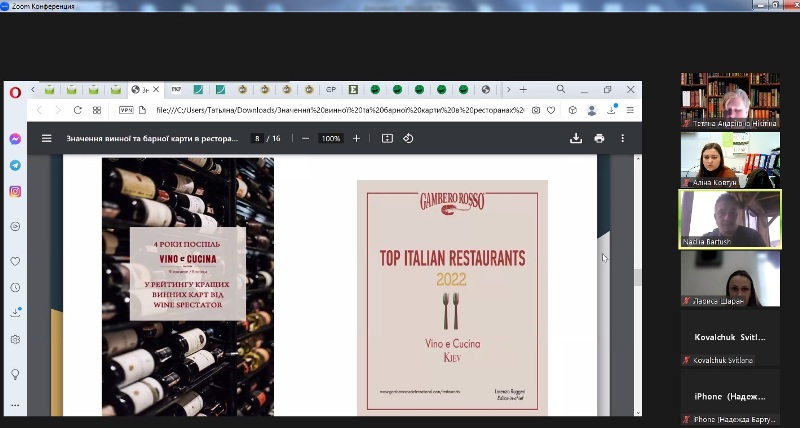800x428 pixels.
Task: Open Telegram in the Opera sidebar
Action: tap(15, 165)
